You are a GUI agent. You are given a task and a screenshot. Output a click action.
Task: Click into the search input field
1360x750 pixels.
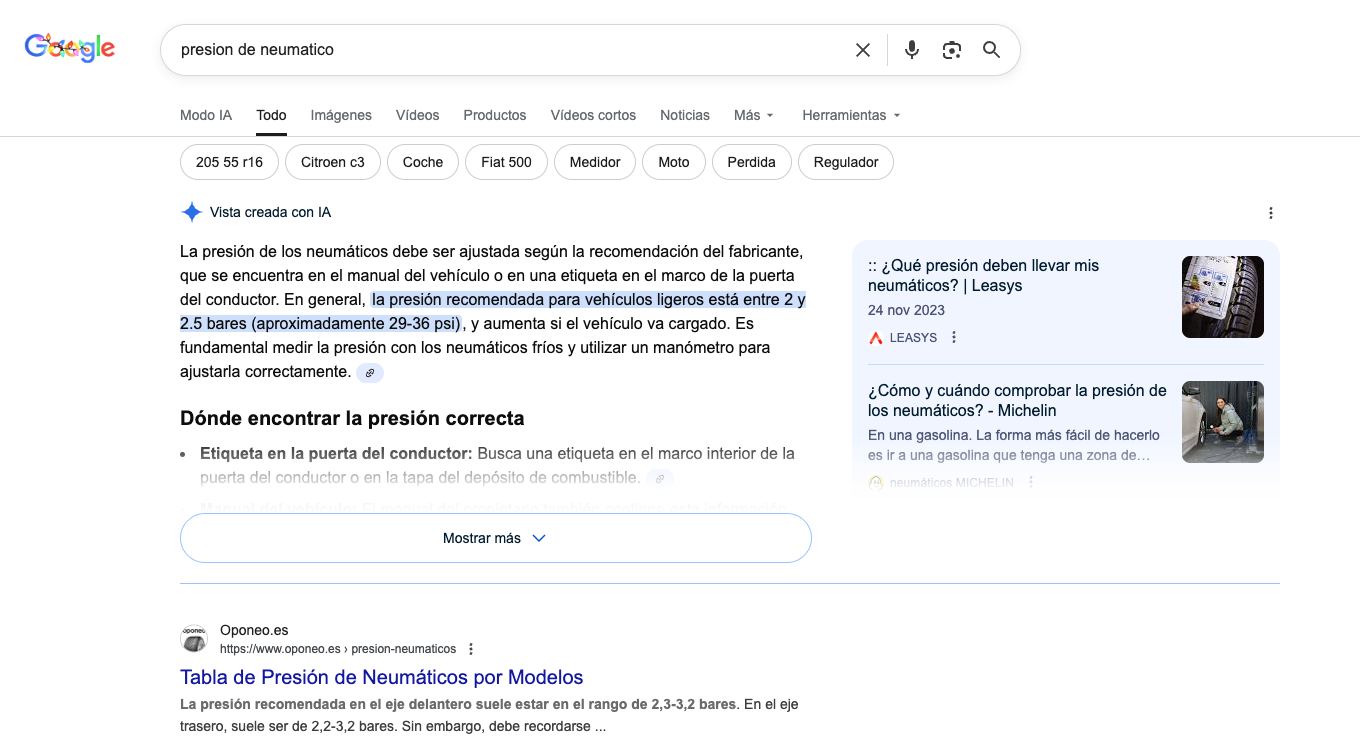pos(500,50)
